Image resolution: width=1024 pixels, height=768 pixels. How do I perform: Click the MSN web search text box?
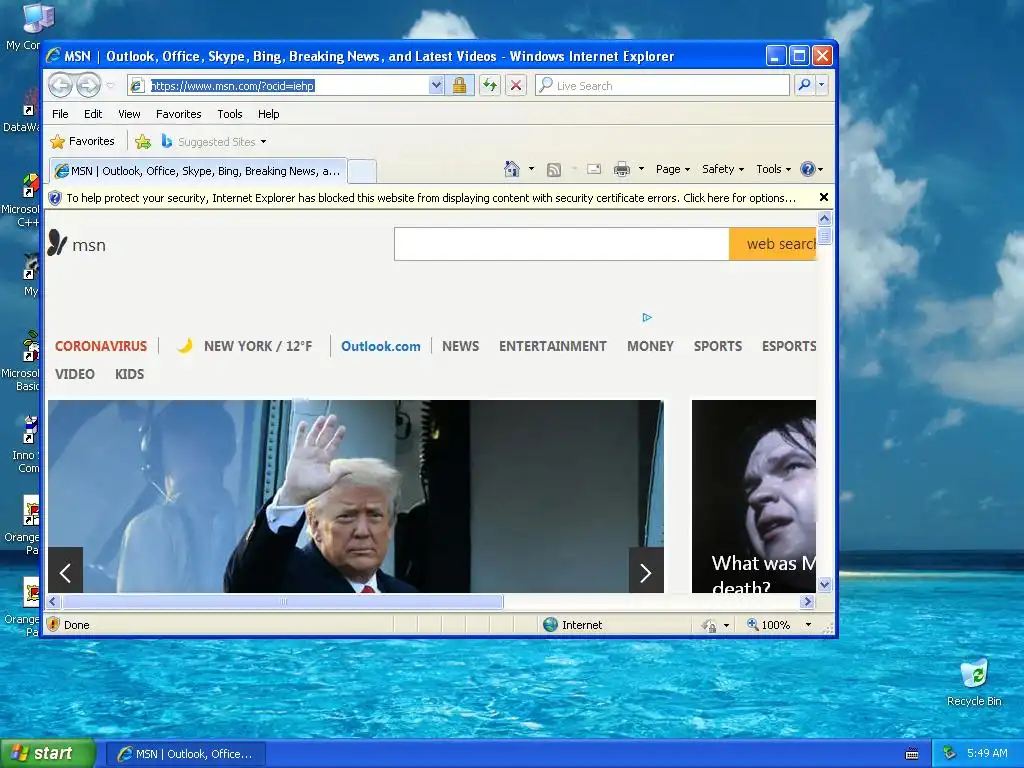(562, 244)
